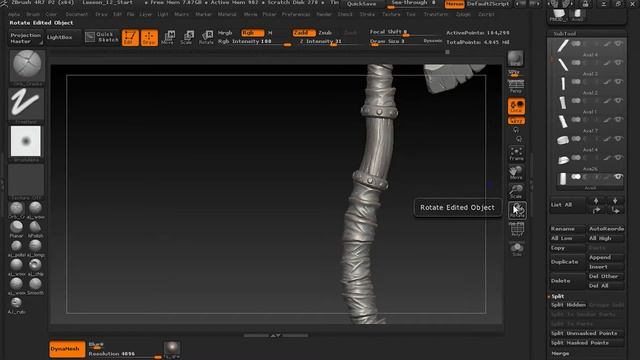Select the Scale tool in top toolbar
The image size is (640, 360).
(187, 38)
